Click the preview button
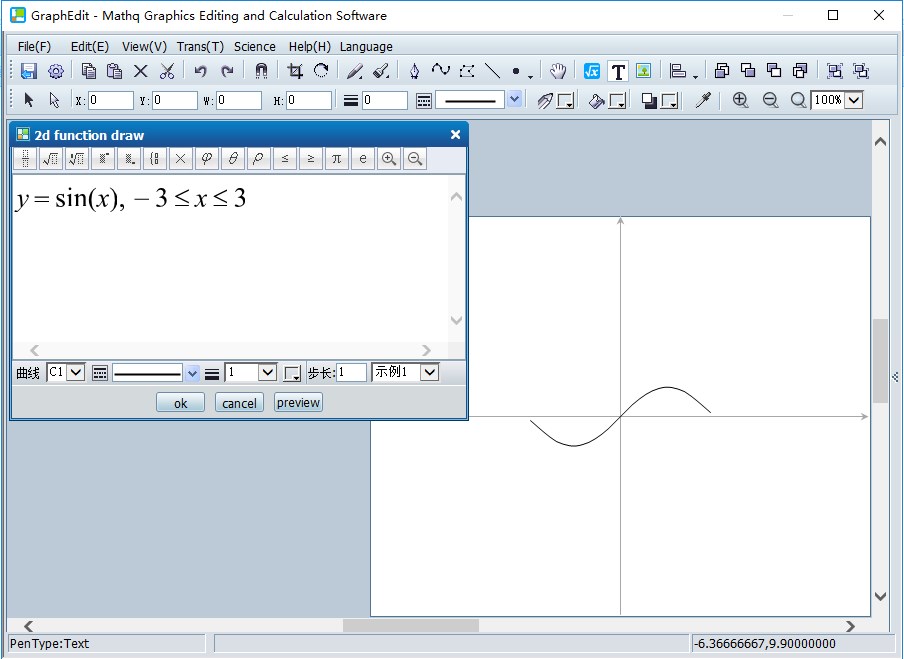Screen dimensions: 904x659 click(x=298, y=402)
